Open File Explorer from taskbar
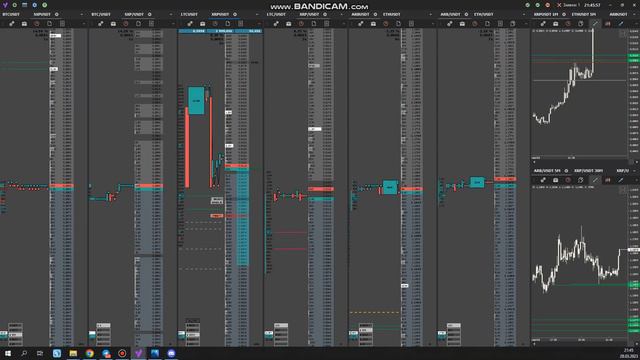Image resolution: width=640 pixels, height=360 pixels. point(73,353)
